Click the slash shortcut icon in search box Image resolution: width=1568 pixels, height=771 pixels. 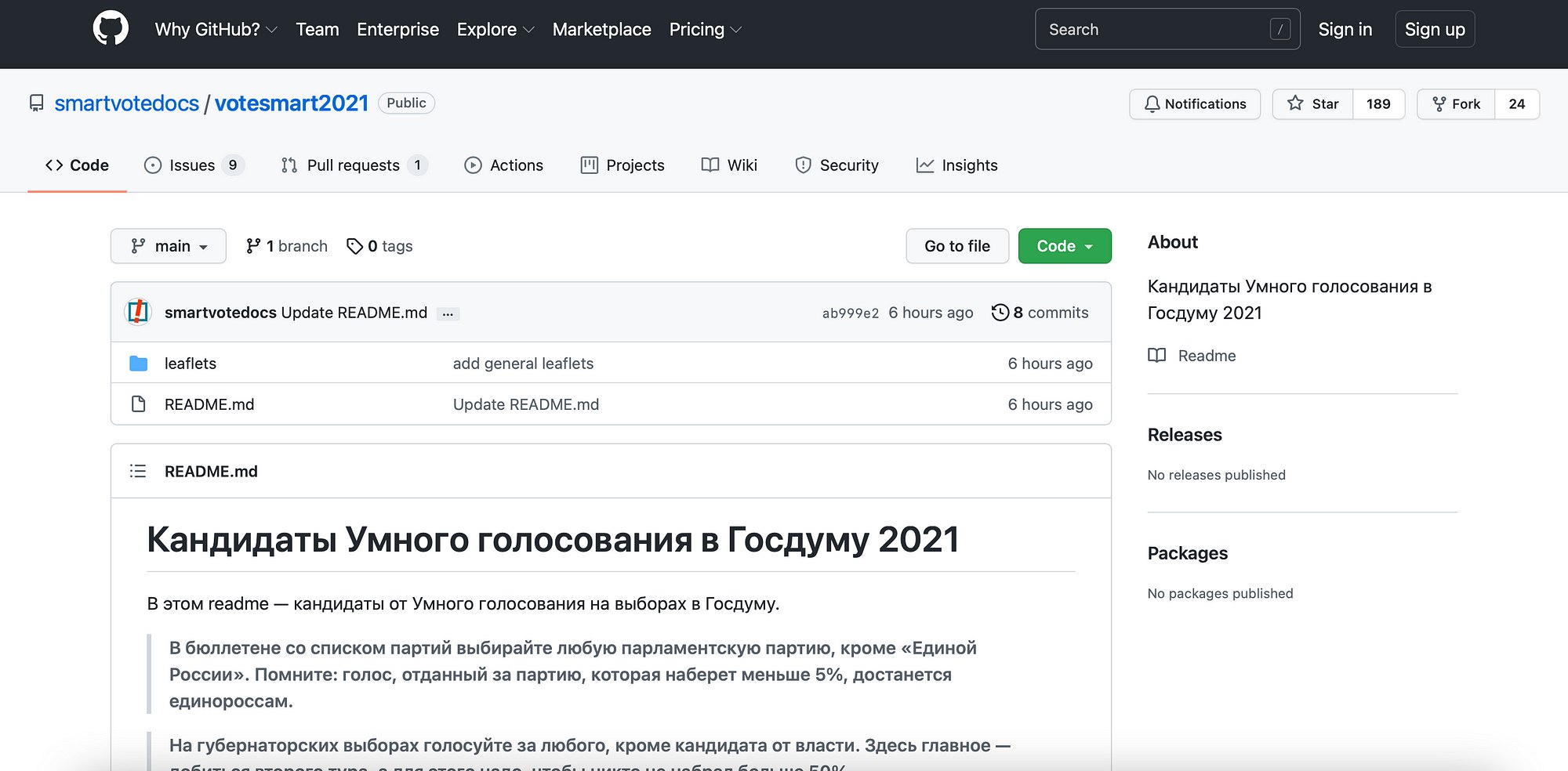coord(1280,30)
